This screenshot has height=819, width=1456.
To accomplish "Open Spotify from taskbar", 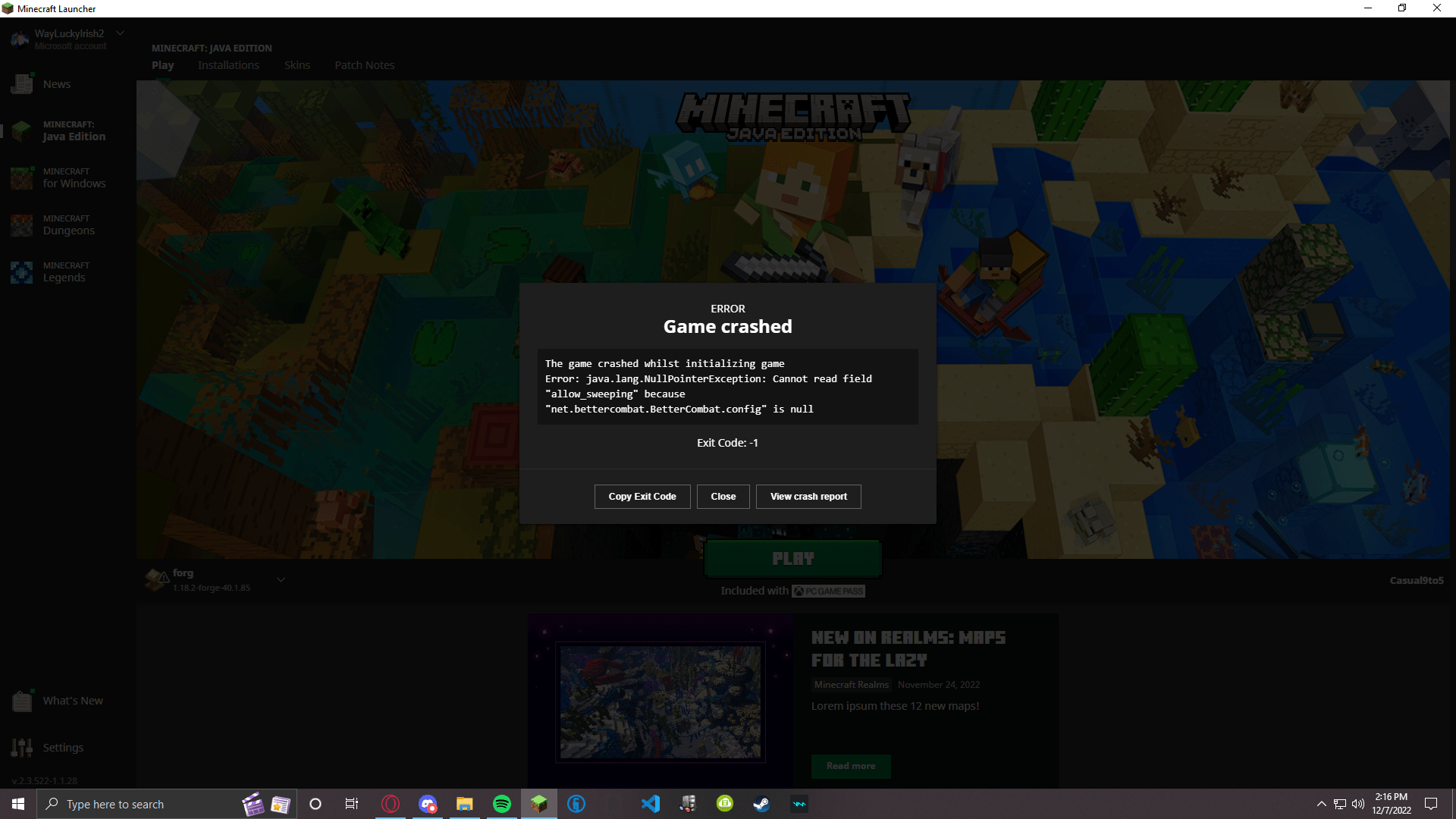I will [x=502, y=804].
